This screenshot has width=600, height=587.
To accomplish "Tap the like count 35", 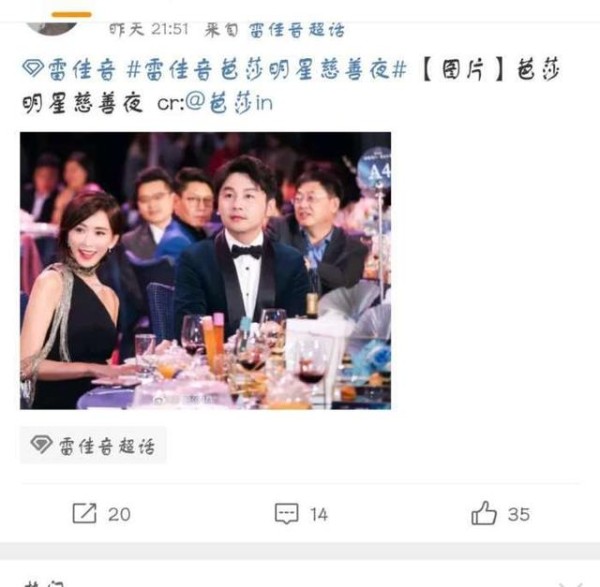I will click(519, 514).
